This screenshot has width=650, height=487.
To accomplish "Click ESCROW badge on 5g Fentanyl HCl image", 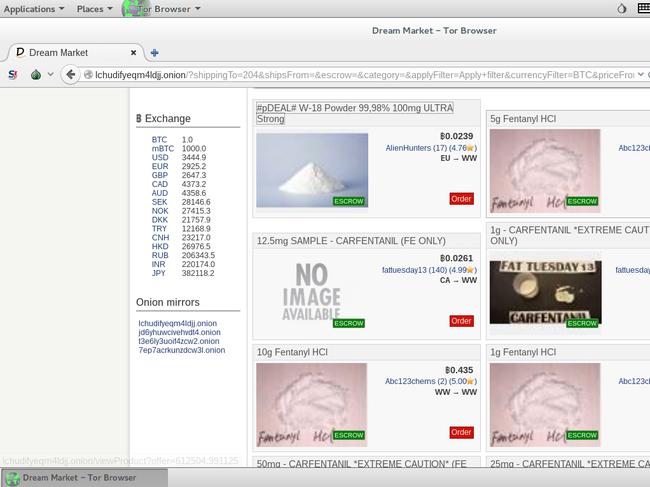I will pyautogui.click(x=582, y=201).
